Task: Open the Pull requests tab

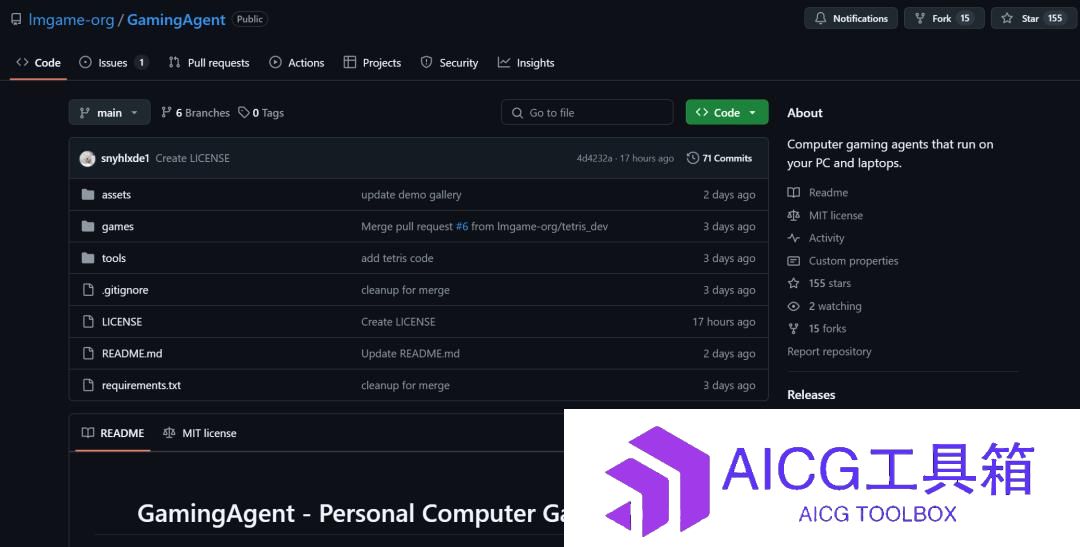Action: coord(209,63)
